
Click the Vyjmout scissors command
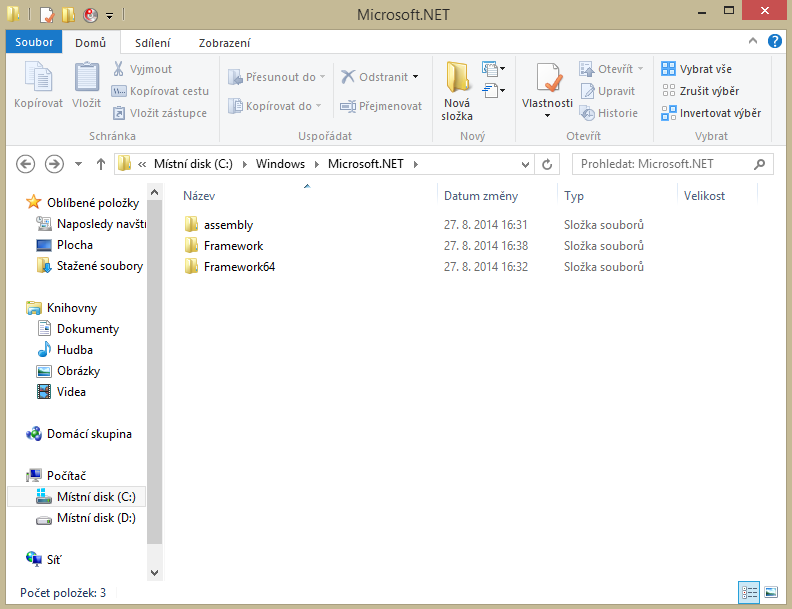(142, 69)
